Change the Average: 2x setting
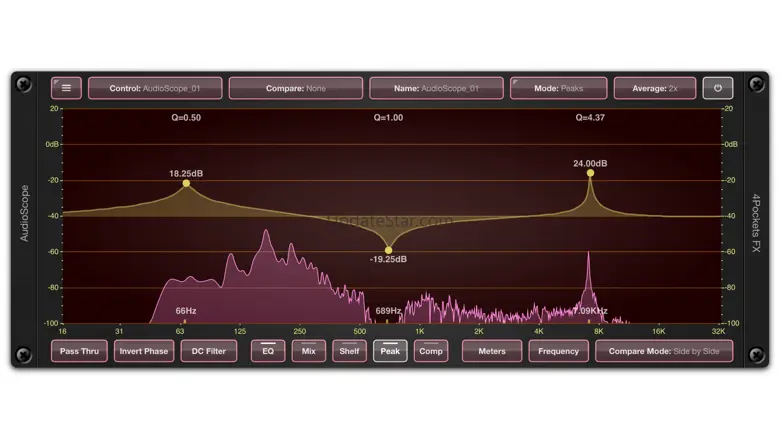 tap(655, 88)
